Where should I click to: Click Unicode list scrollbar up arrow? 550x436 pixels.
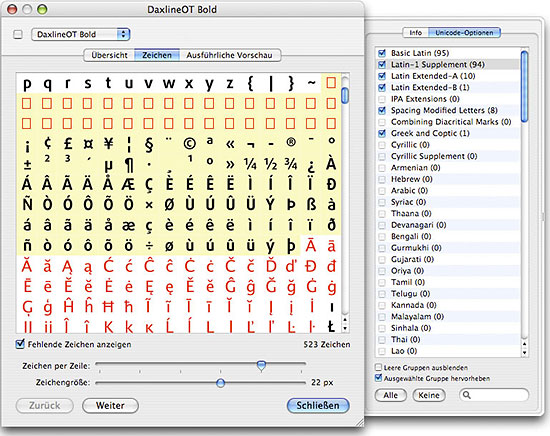tap(524, 344)
